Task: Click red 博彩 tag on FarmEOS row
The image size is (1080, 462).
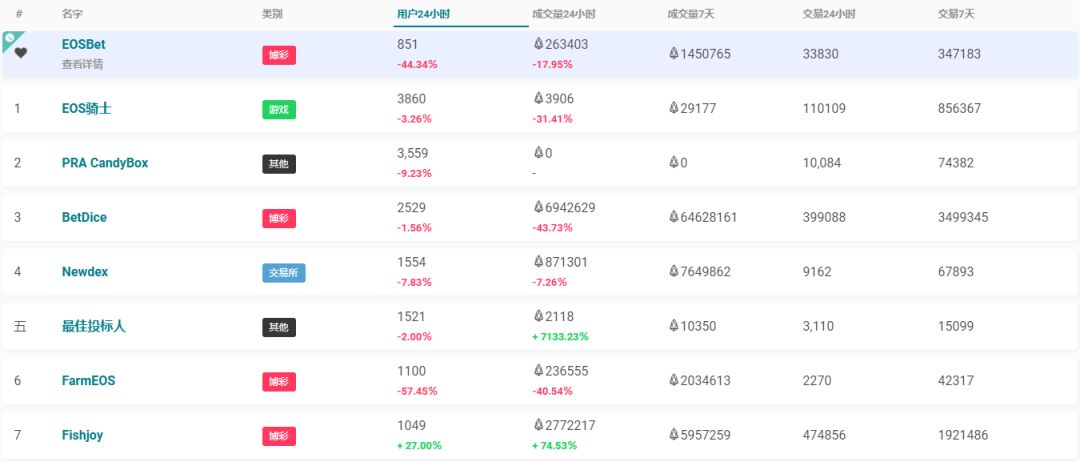Action: pyautogui.click(x=279, y=381)
